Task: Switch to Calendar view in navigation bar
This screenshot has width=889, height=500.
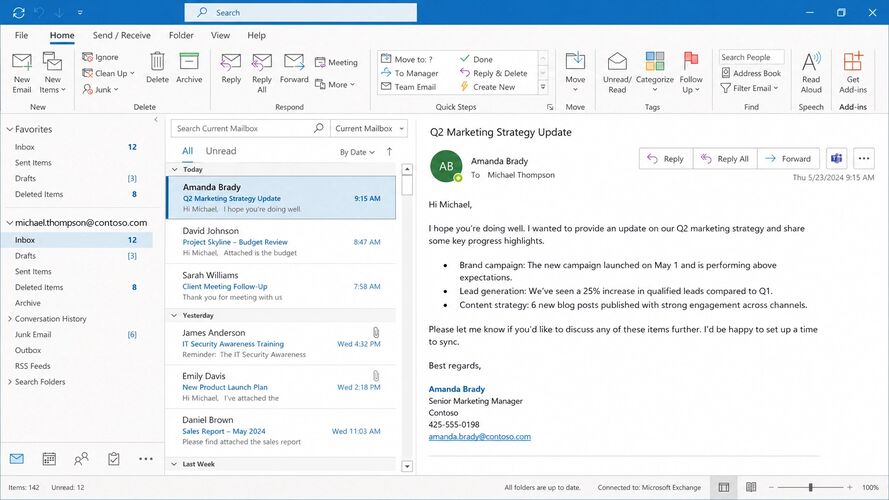Action: click(x=49, y=459)
